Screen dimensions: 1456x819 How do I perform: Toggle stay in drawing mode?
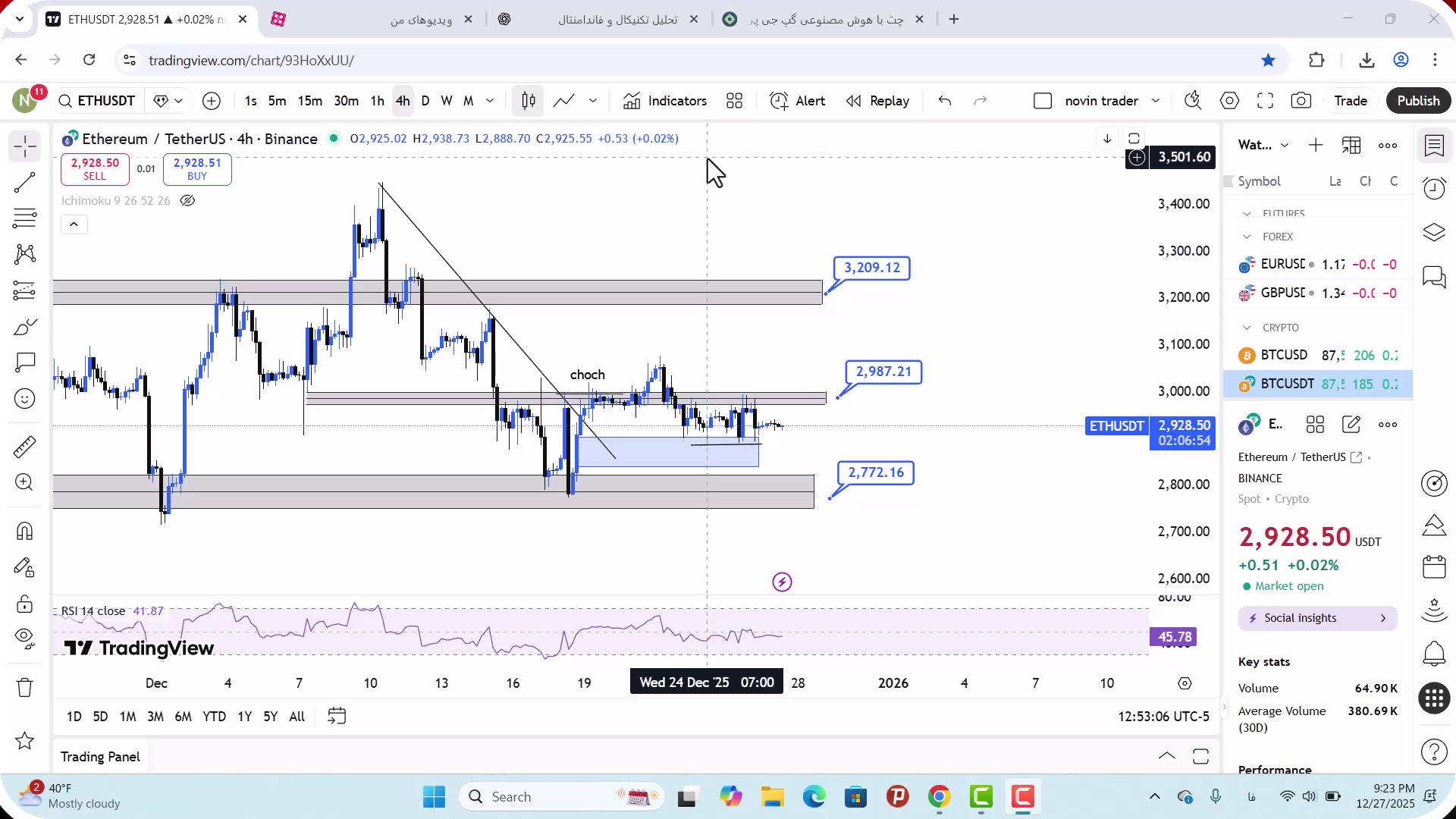pos(25,567)
